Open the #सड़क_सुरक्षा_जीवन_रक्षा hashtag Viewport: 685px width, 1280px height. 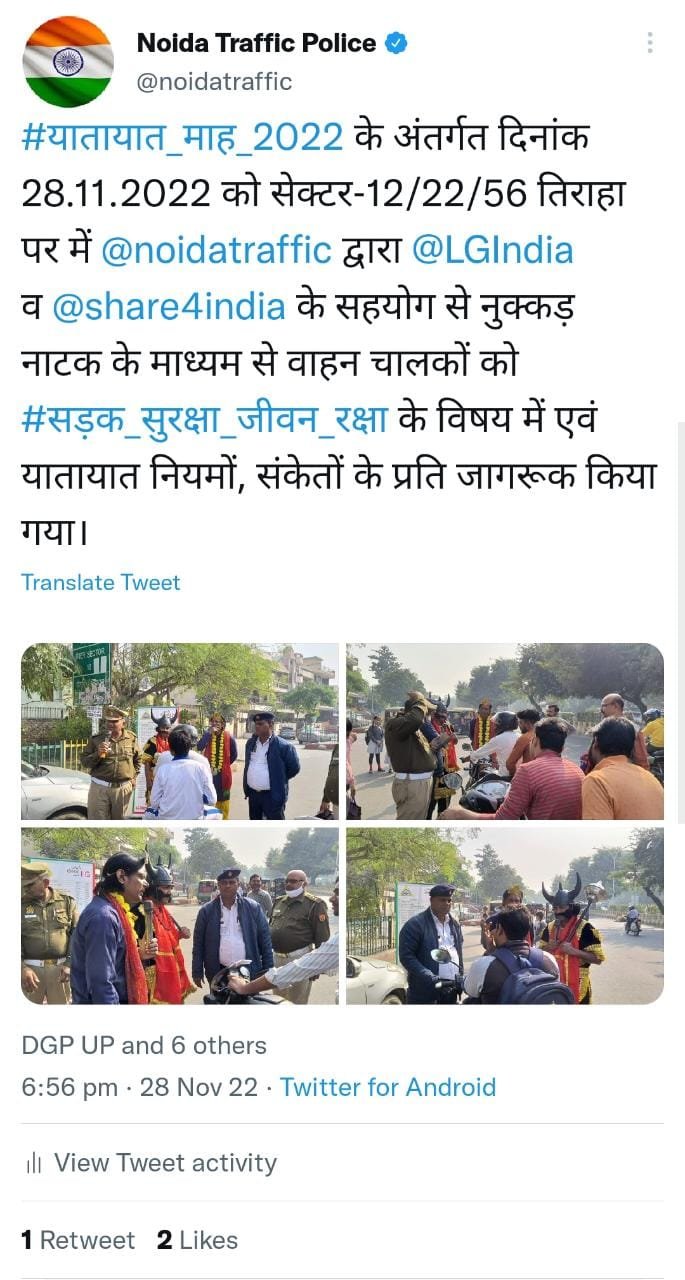click(204, 421)
